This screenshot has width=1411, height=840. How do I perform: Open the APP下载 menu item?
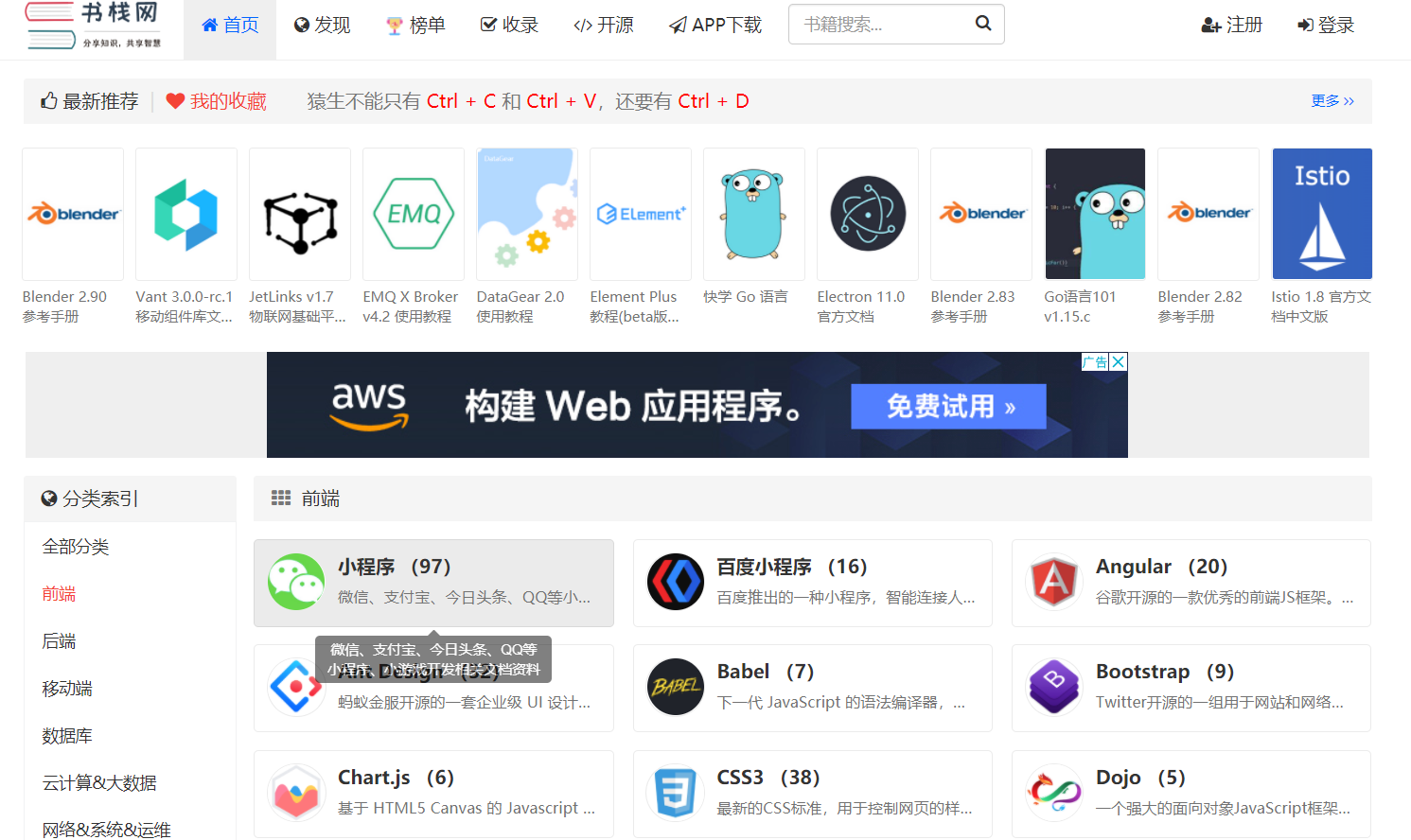pyautogui.click(x=715, y=26)
